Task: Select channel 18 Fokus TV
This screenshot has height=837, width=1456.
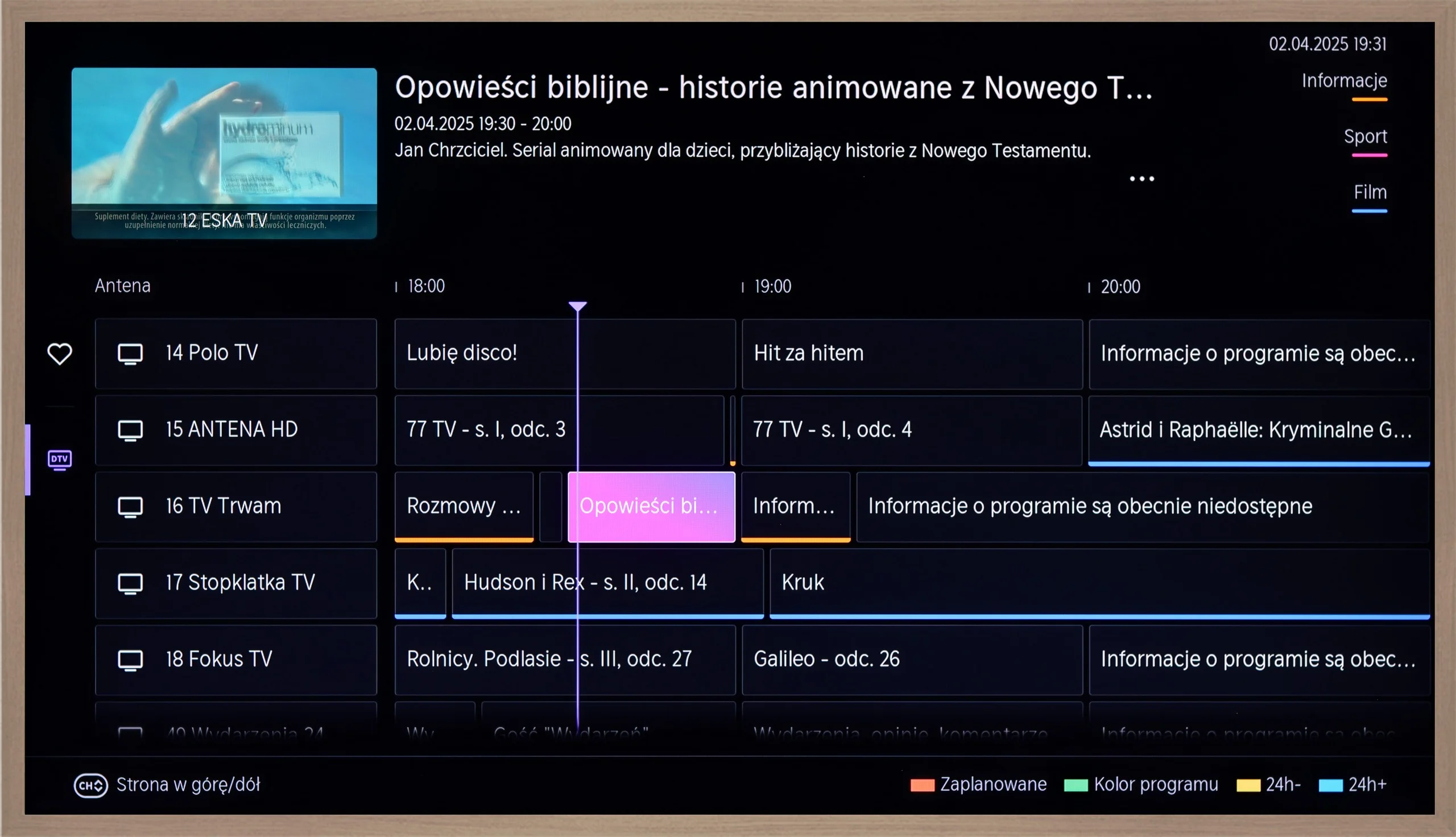Action: click(x=235, y=660)
